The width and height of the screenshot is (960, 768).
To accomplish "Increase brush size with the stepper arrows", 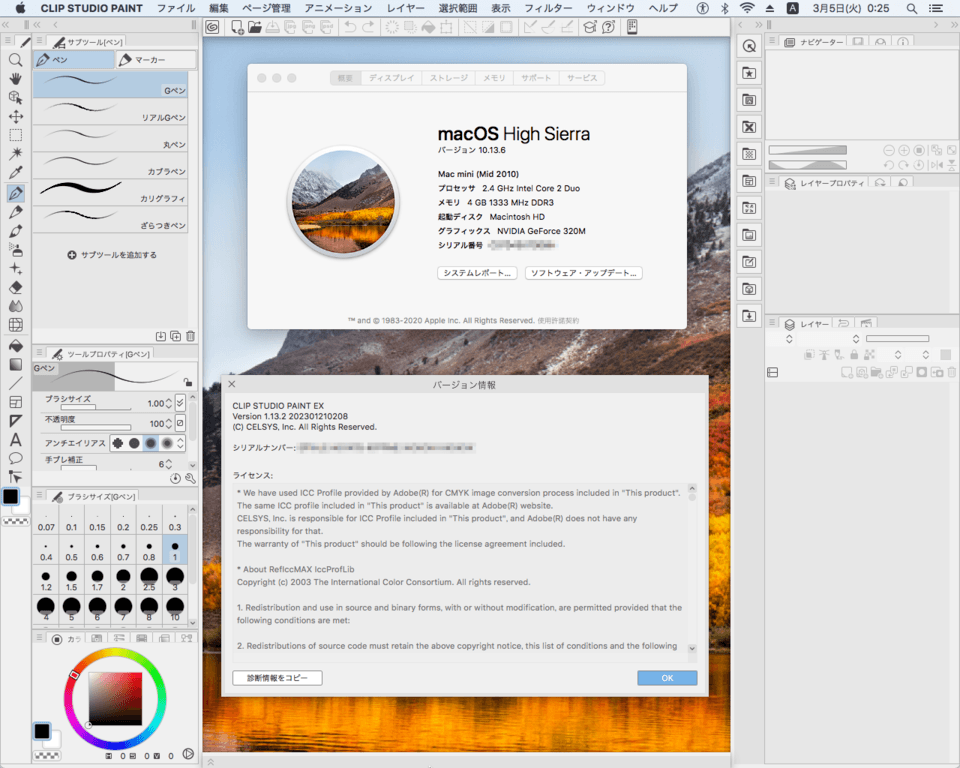I will pos(168,401).
